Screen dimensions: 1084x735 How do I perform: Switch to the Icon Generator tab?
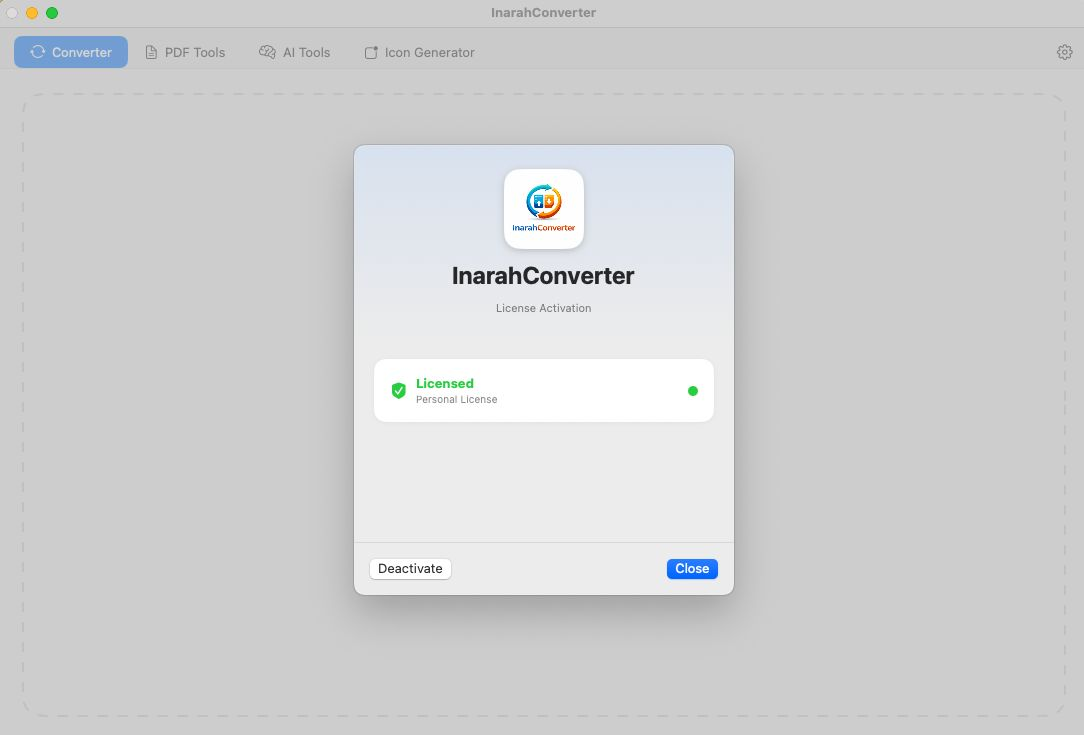(419, 52)
